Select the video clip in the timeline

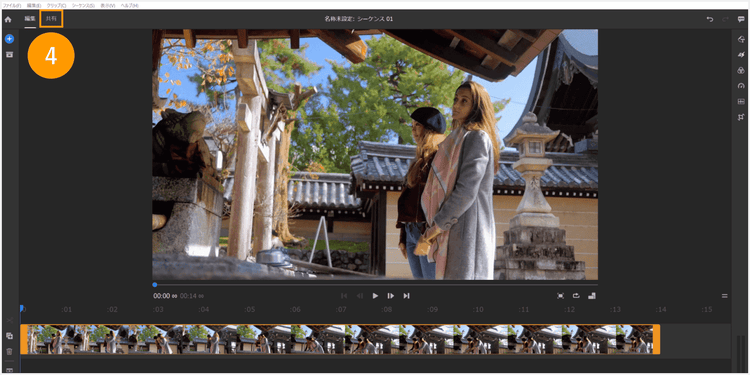pos(340,340)
